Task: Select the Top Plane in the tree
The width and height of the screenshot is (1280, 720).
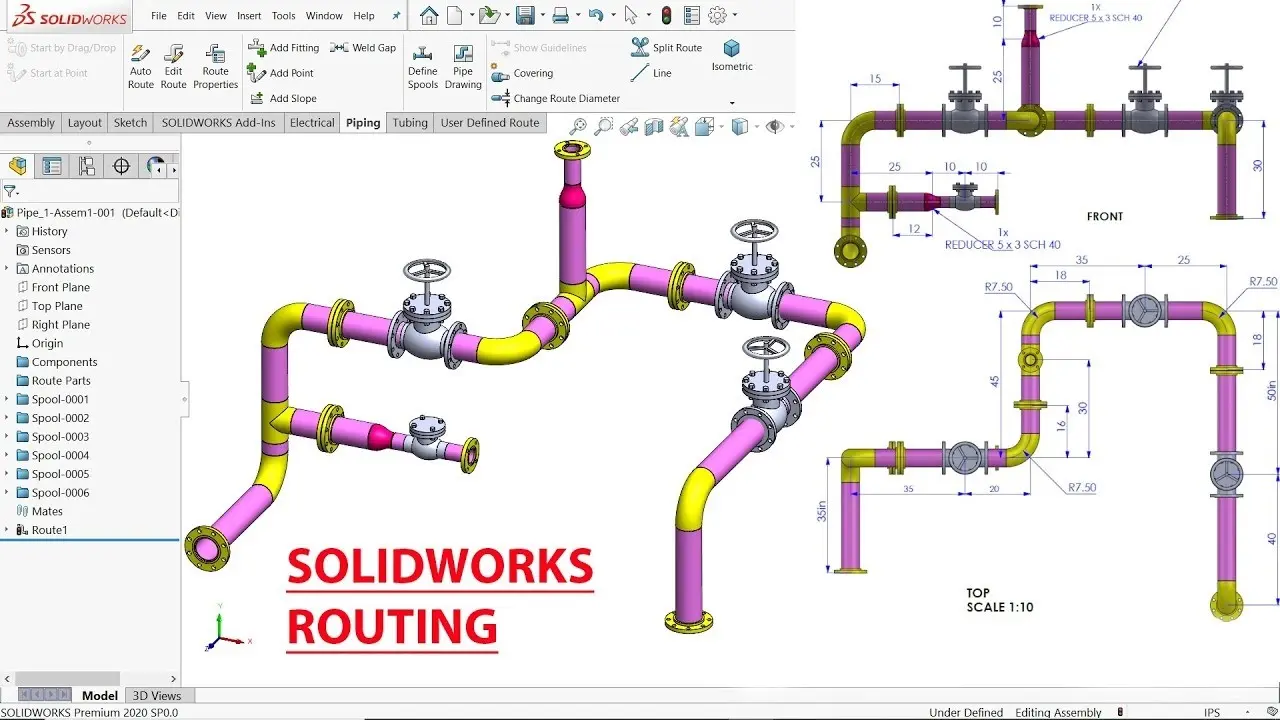Action: 57,306
